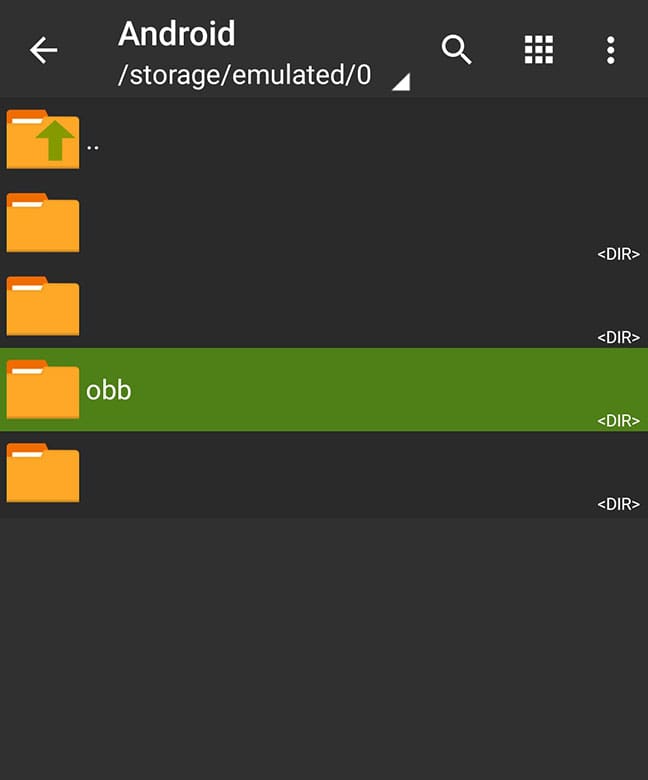Screen dimensions: 648x780
Task: Tap the /storage/emulated/0 path text
Action: [x=245, y=76]
